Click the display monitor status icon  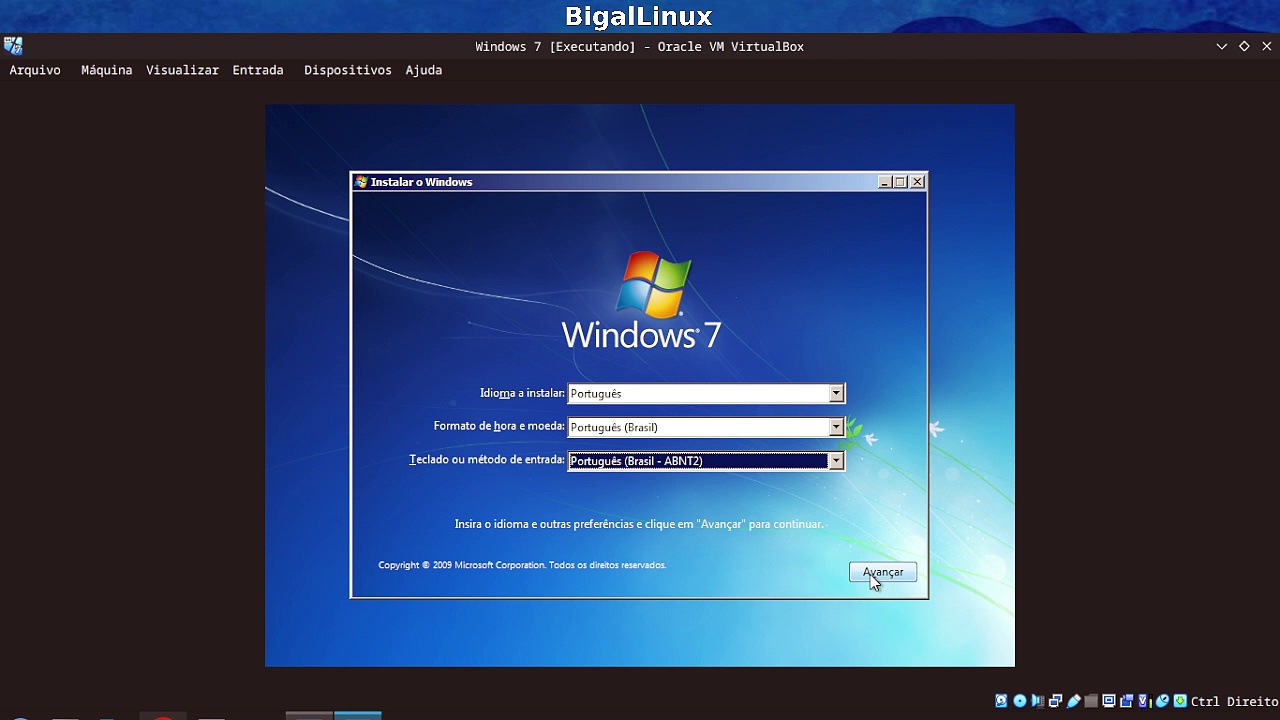coord(1108,701)
